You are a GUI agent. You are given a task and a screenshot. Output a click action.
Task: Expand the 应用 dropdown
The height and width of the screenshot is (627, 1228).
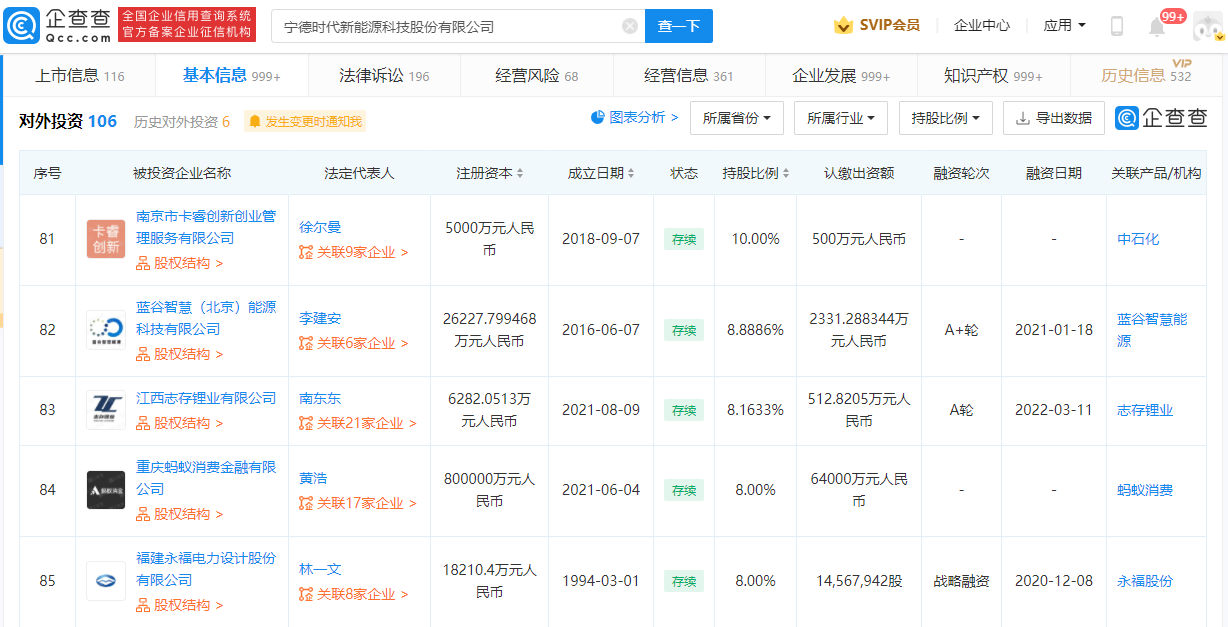point(1065,26)
